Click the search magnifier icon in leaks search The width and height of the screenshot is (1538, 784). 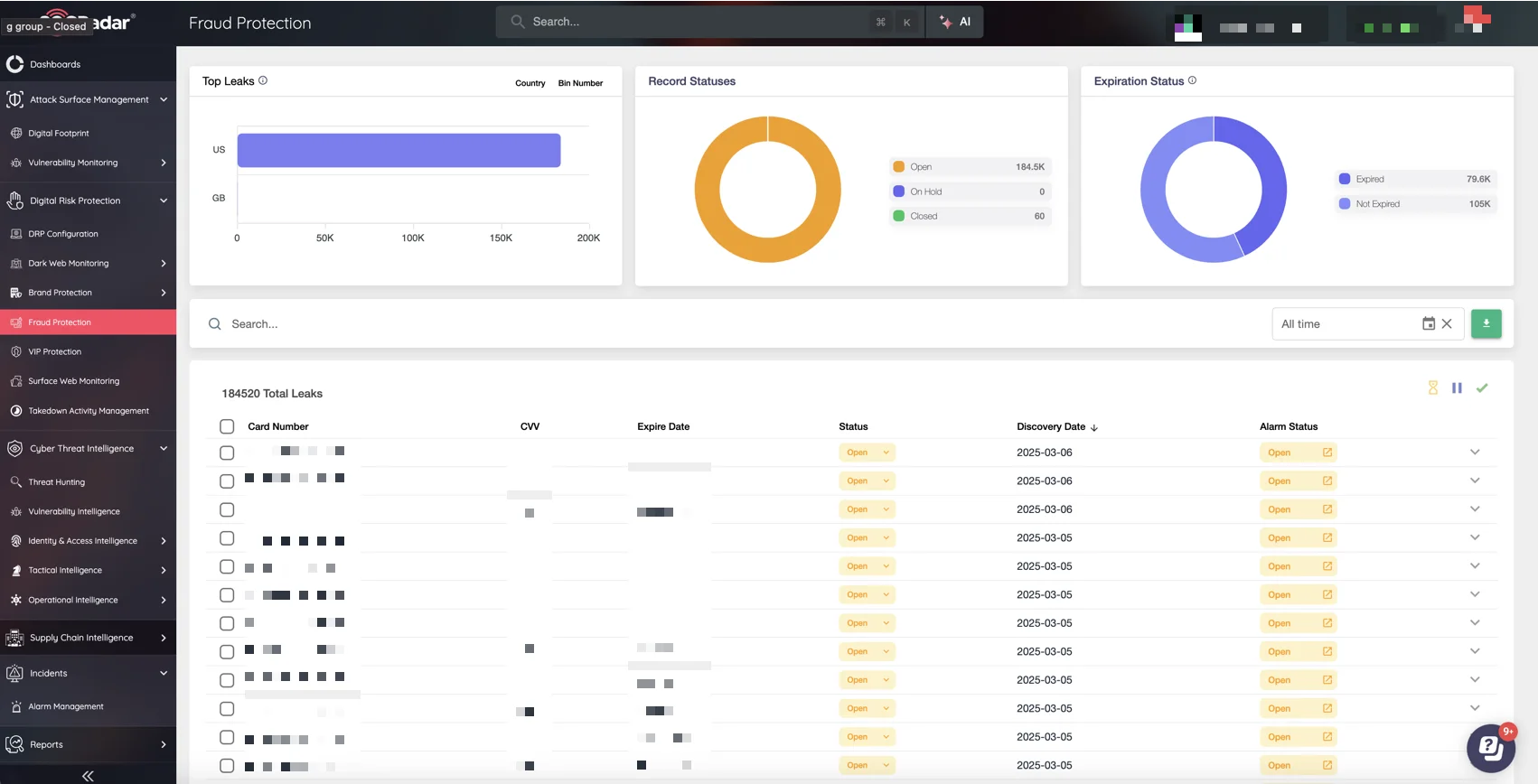(x=215, y=323)
